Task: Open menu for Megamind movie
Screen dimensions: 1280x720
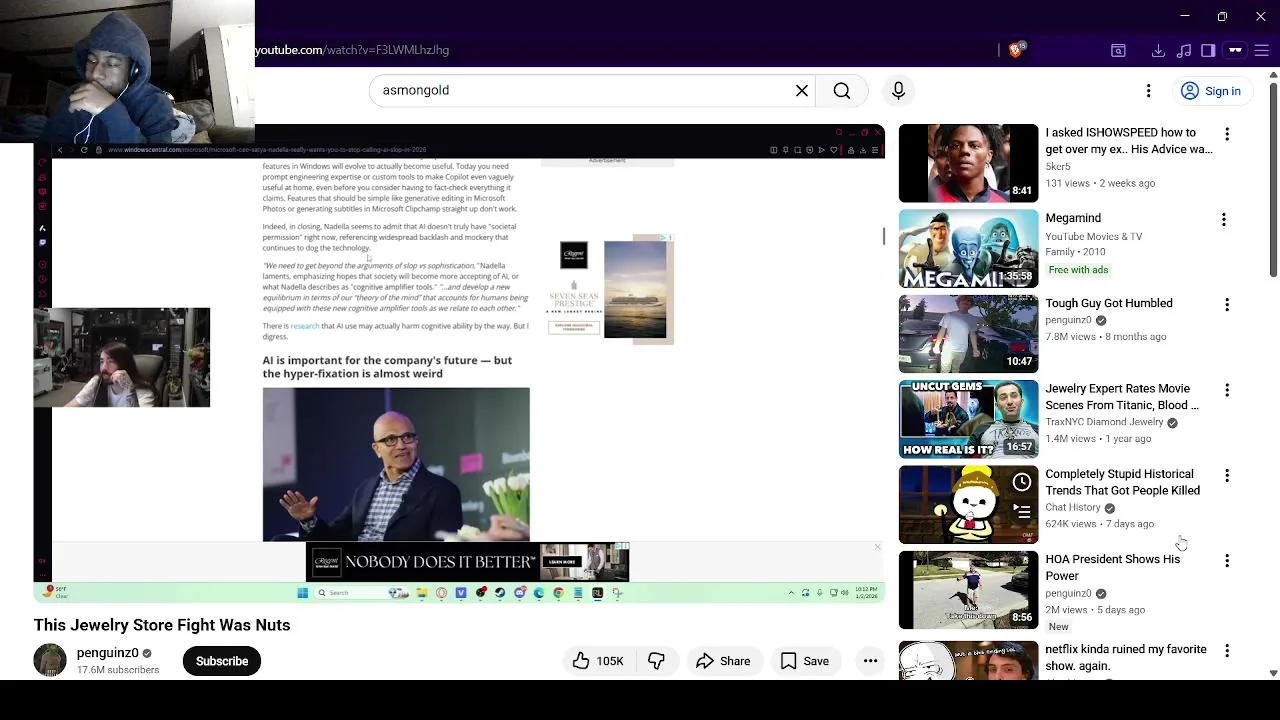Action: (x=1223, y=219)
